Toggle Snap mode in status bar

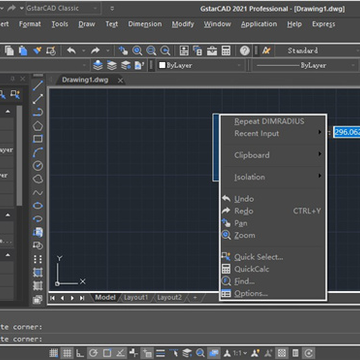tap(53, 353)
